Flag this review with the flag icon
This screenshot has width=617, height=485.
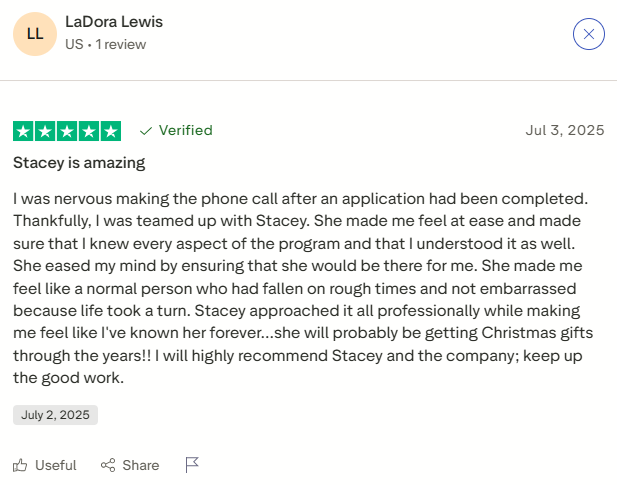(193, 465)
